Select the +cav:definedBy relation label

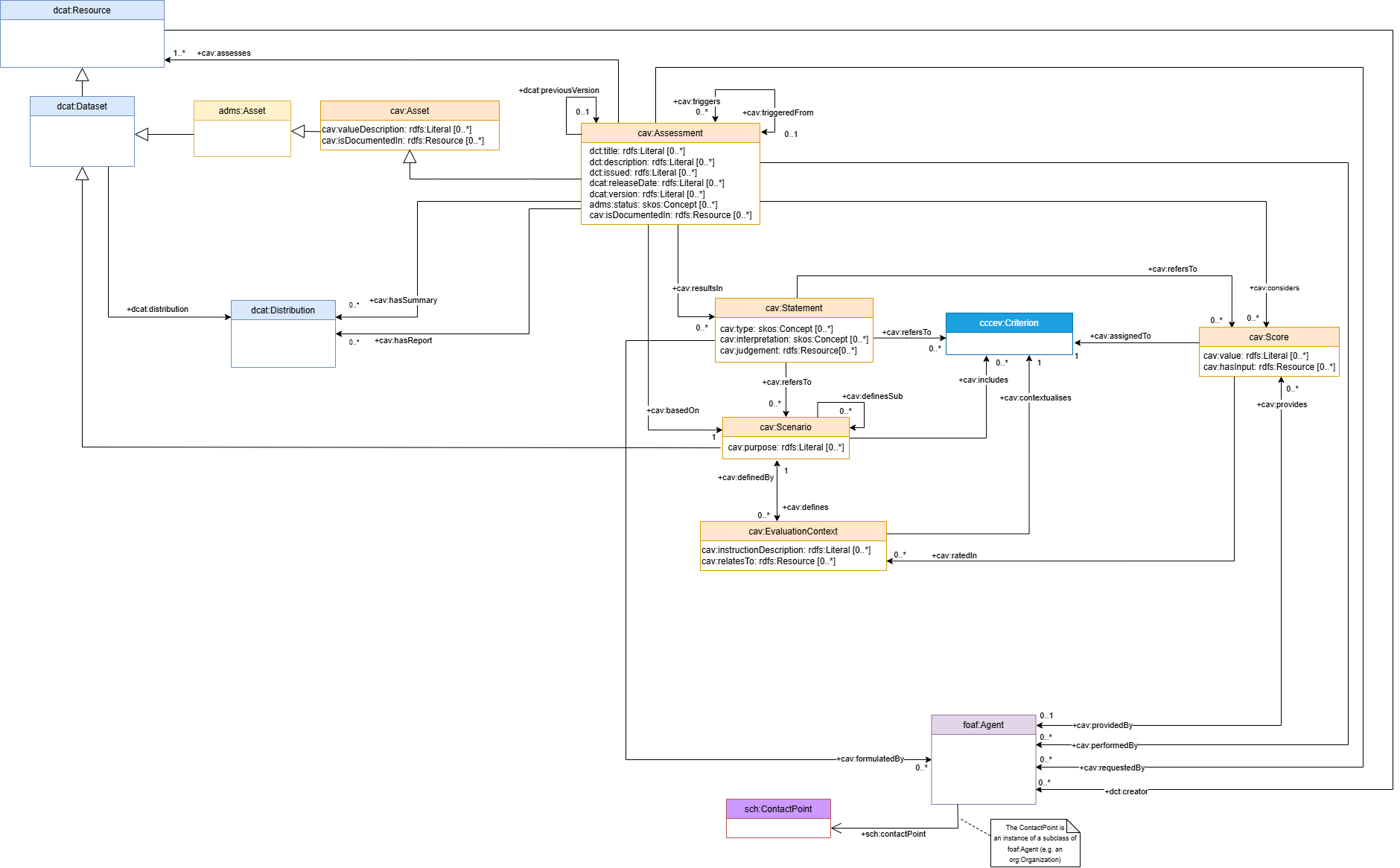[x=745, y=478]
